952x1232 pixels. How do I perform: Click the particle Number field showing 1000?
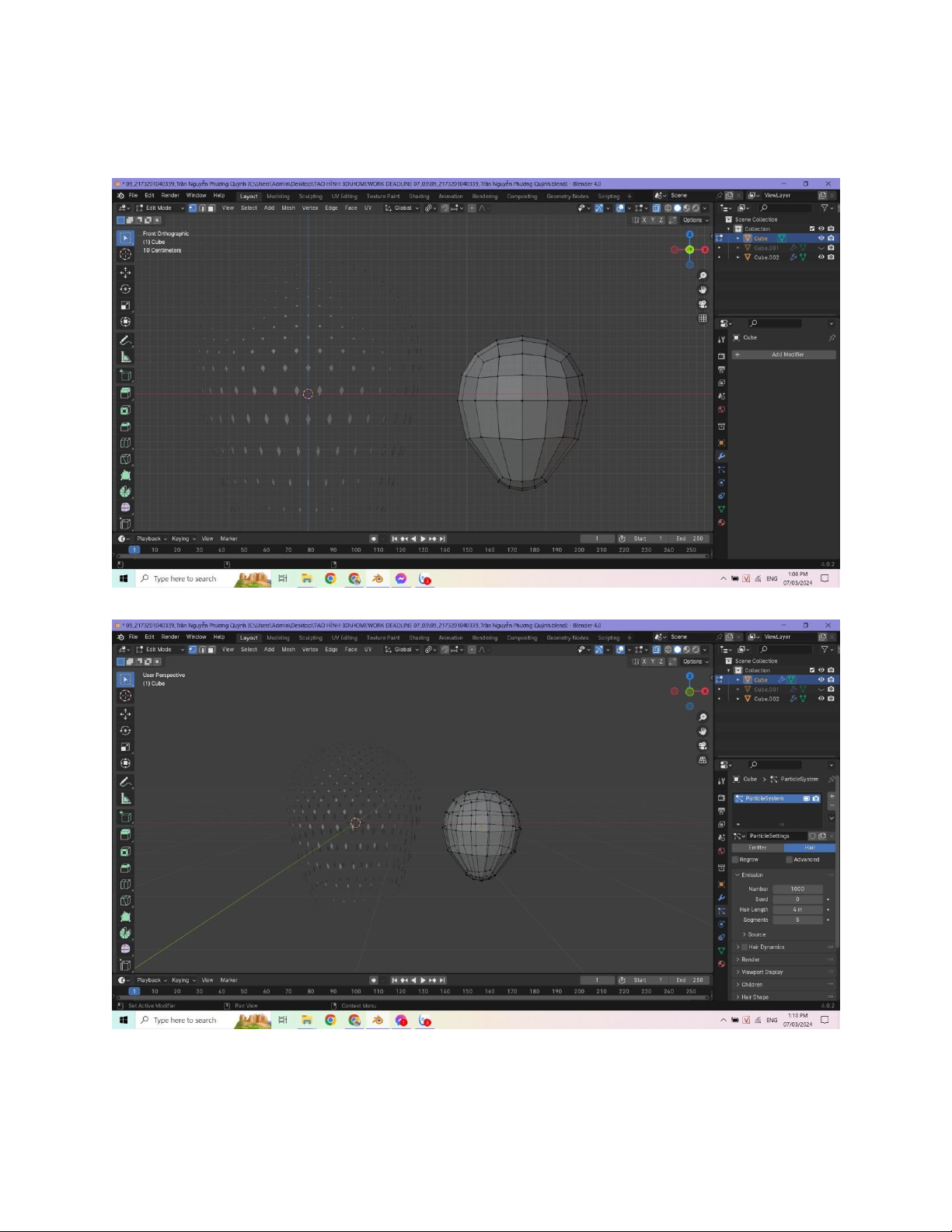click(797, 889)
